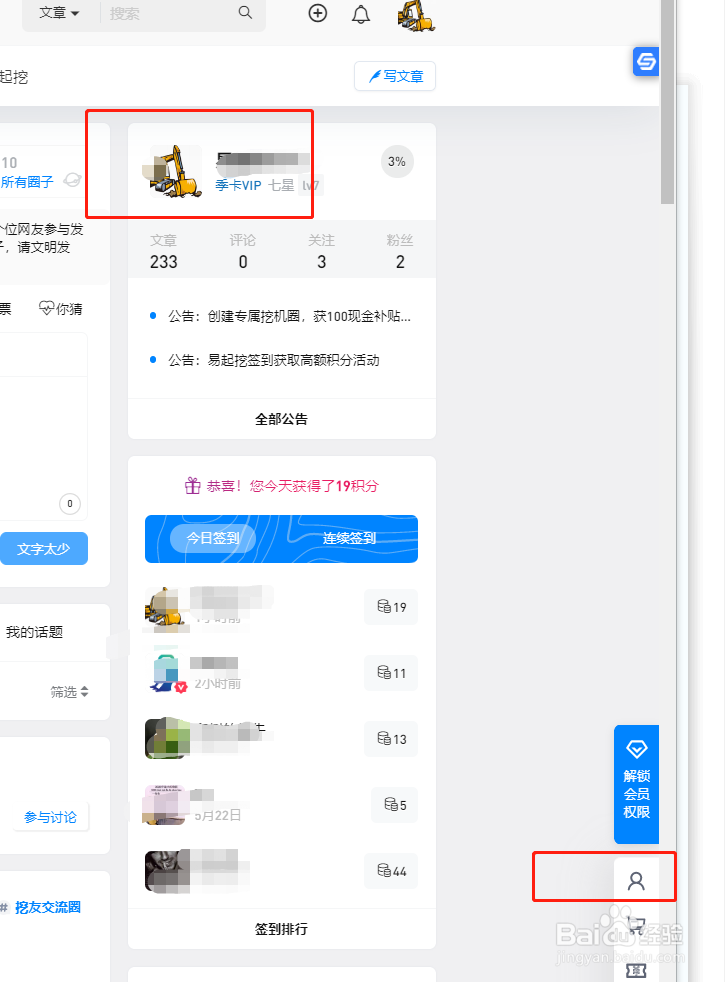Click the 解锁会员权限 floating button
The width and height of the screenshot is (725, 982).
pos(637,784)
